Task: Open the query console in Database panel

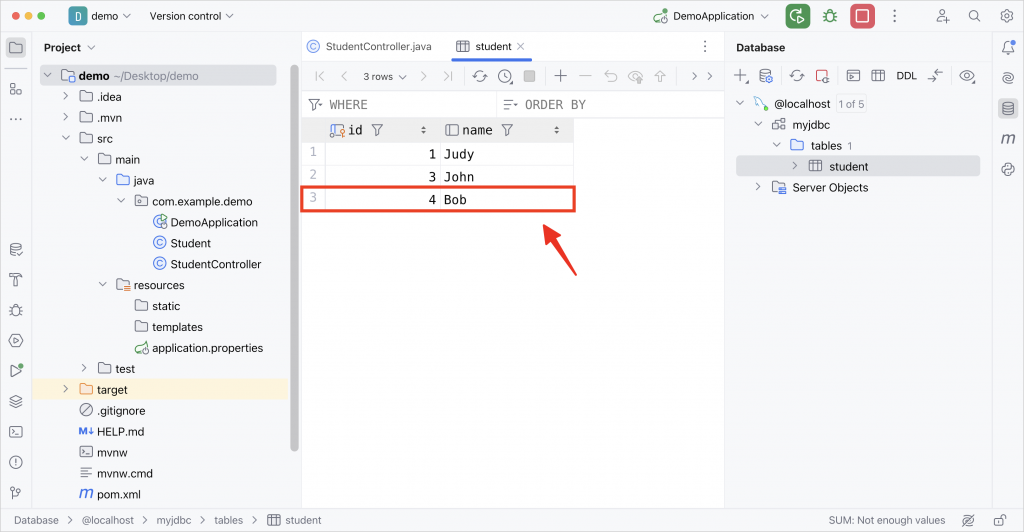Action: click(x=853, y=76)
